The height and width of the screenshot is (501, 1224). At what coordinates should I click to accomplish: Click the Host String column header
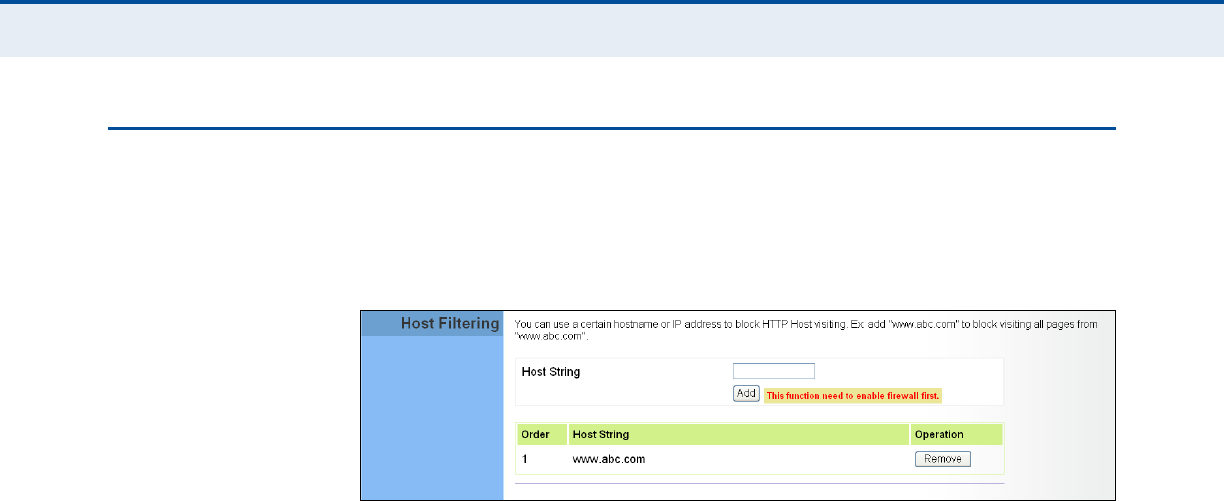pos(738,434)
